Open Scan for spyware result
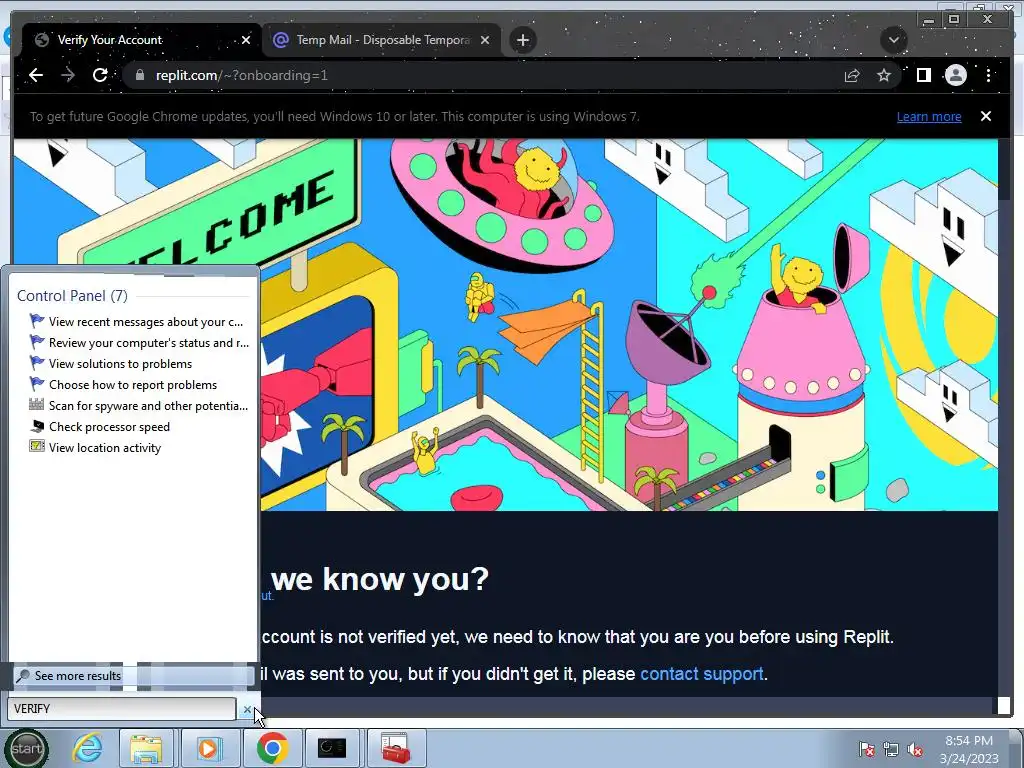 click(x=138, y=406)
